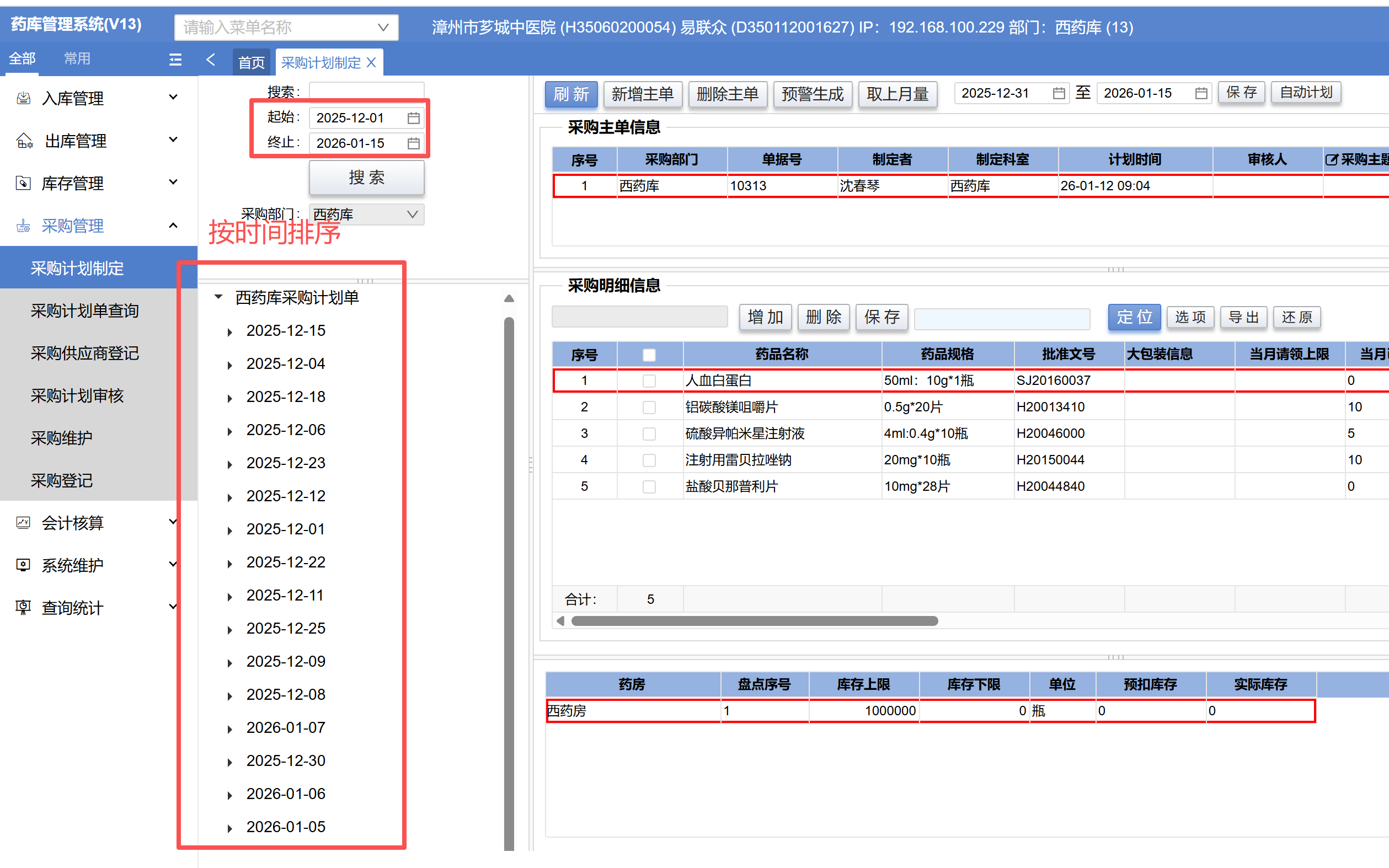
Task: Expand the 2025-12-15 tree node
Action: (229, 332)
